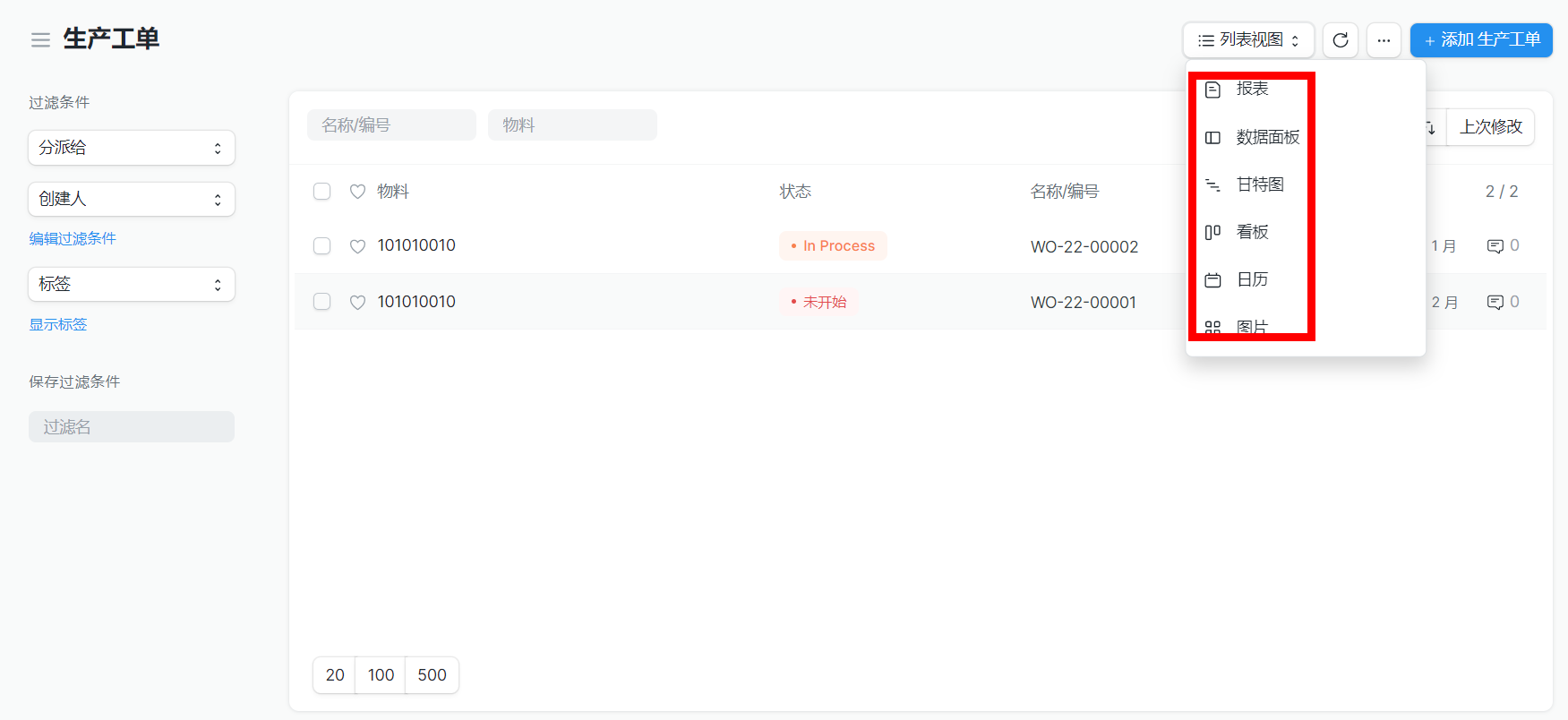Like the WO-22-00001 row with its heart icon
Viewport: 1568px width, 720px height.
tap(357, 303)
